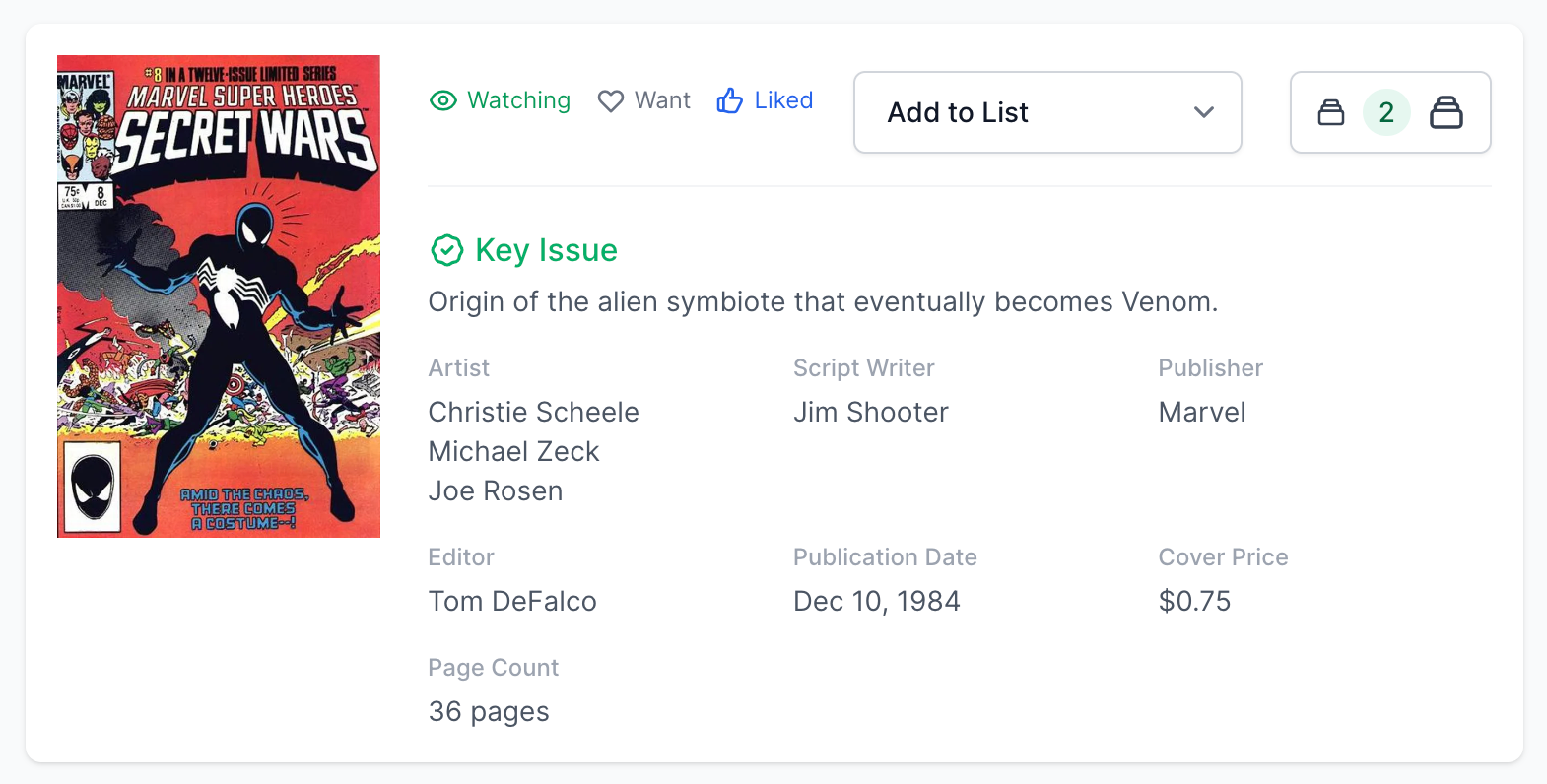This screenshot has height=784, width=1547.
Task: Open the Secret Wars cover image
Action: pos(219,296)
